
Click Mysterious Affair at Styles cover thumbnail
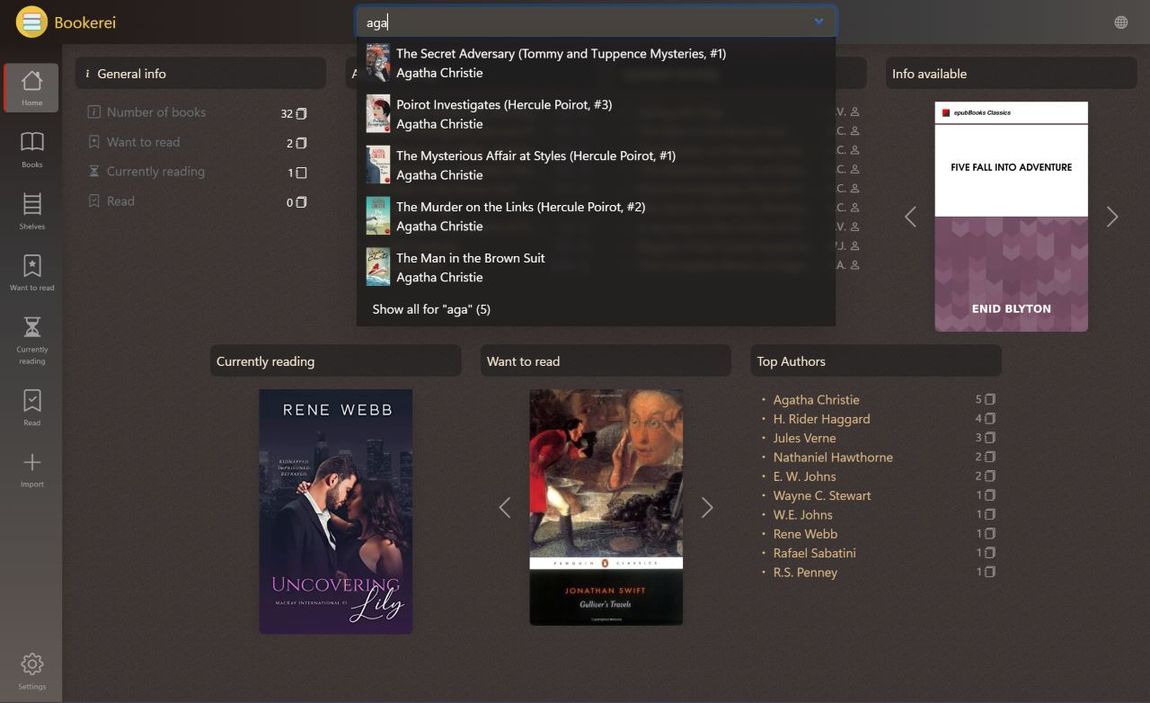[378, 164]
